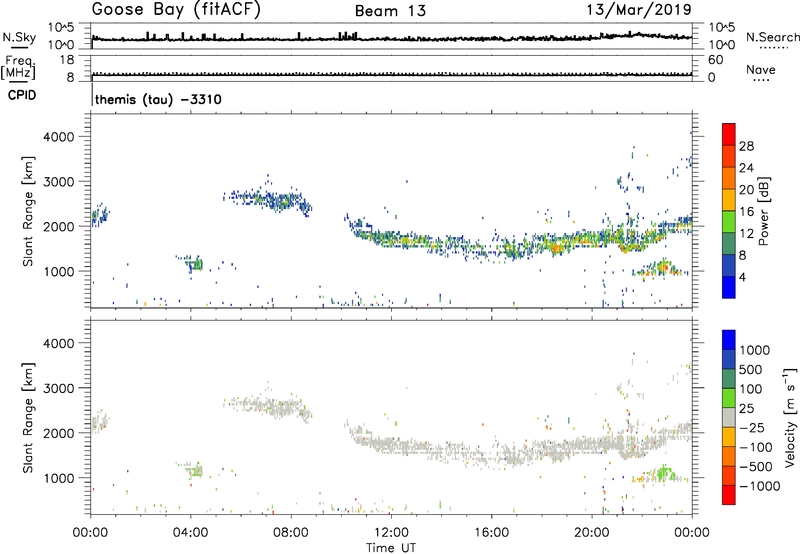Click the "08:00" time tick label
Image resolution: width=800 pixels, height=554 pixels.
(291, 533)
